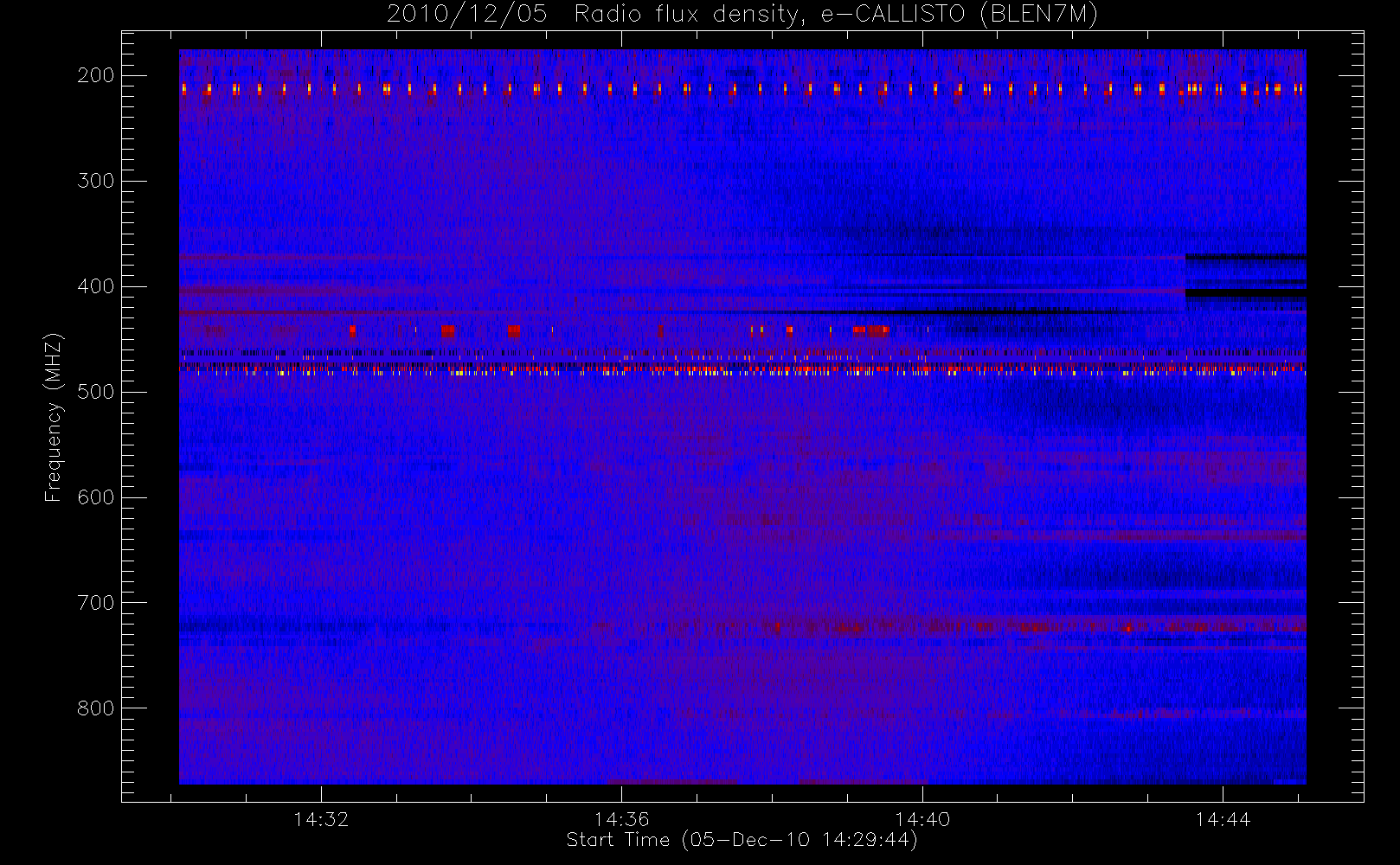1400x865 pixels.
Task: Select the 200 frequency tick label
Action: [x=96, y=75]
